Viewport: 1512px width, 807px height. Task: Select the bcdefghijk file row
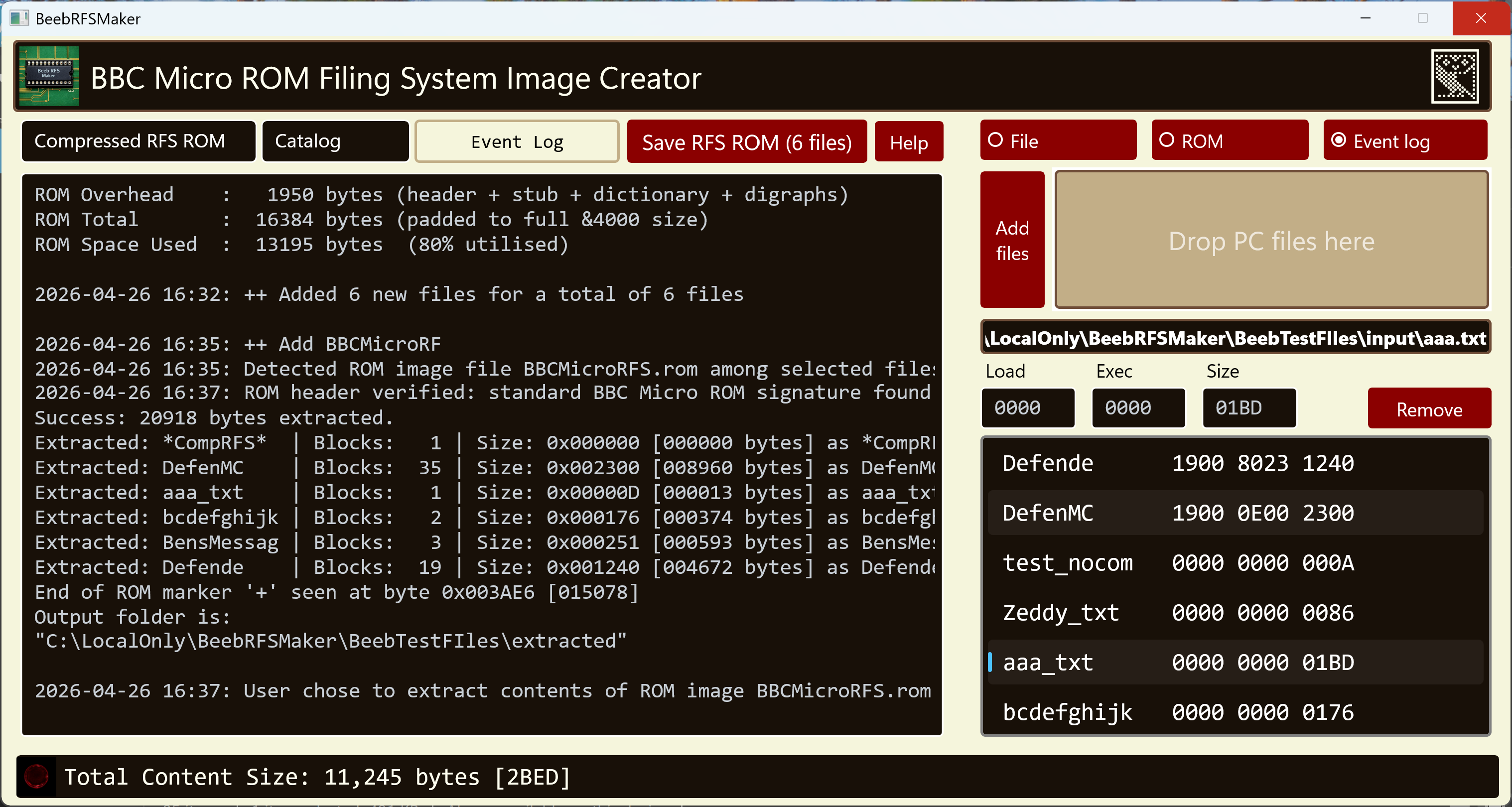pyautogui.click(x=1235, y=712)
